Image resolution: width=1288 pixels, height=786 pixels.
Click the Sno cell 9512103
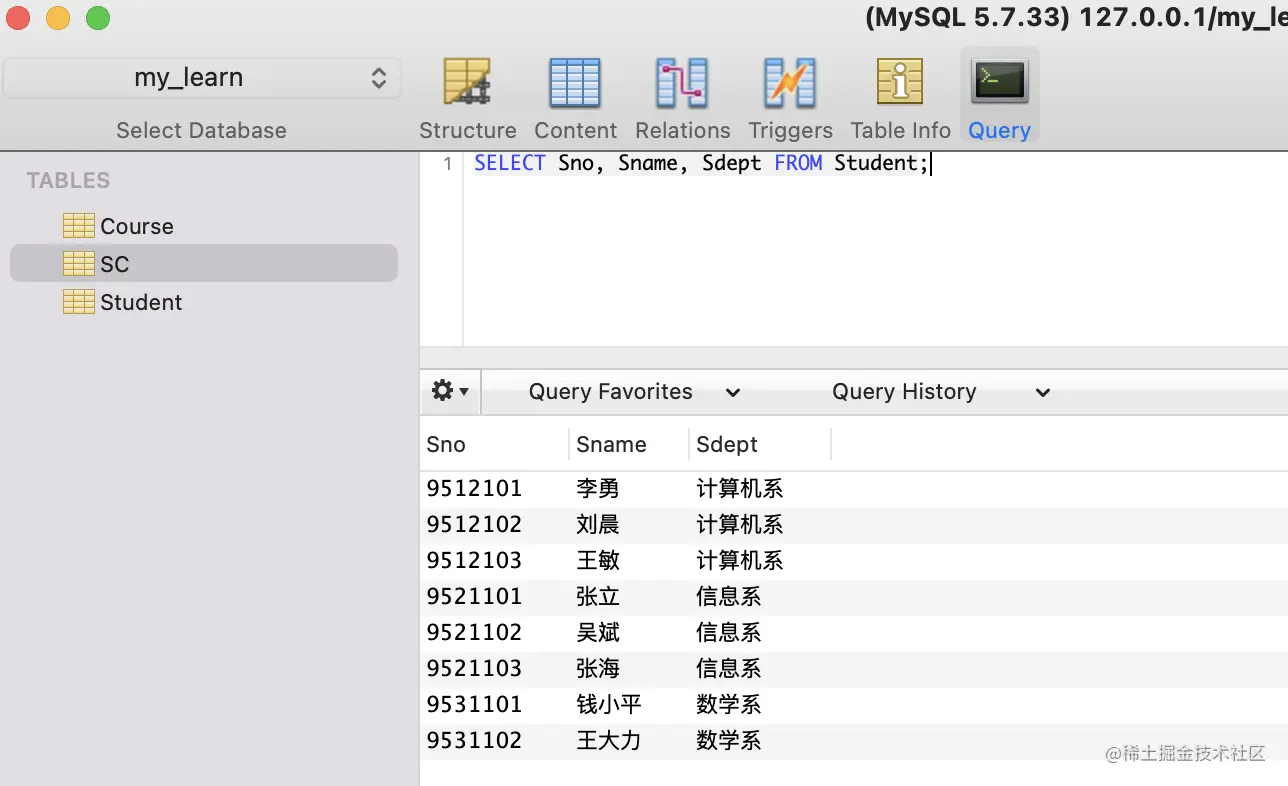click(474, 561)
